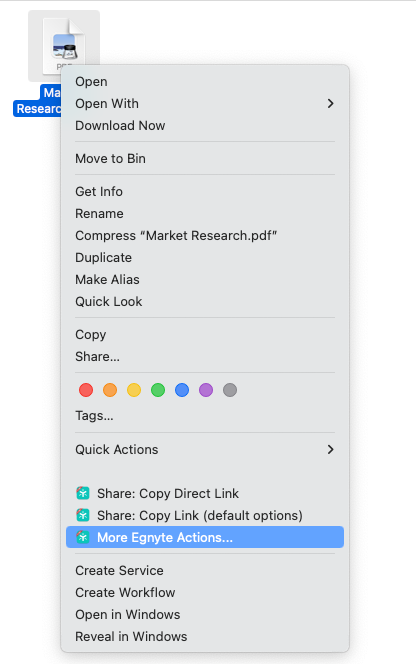This screenshot has height=664, width=416.
Task: Select Open With menu entry
Action: tap(205, 103)
